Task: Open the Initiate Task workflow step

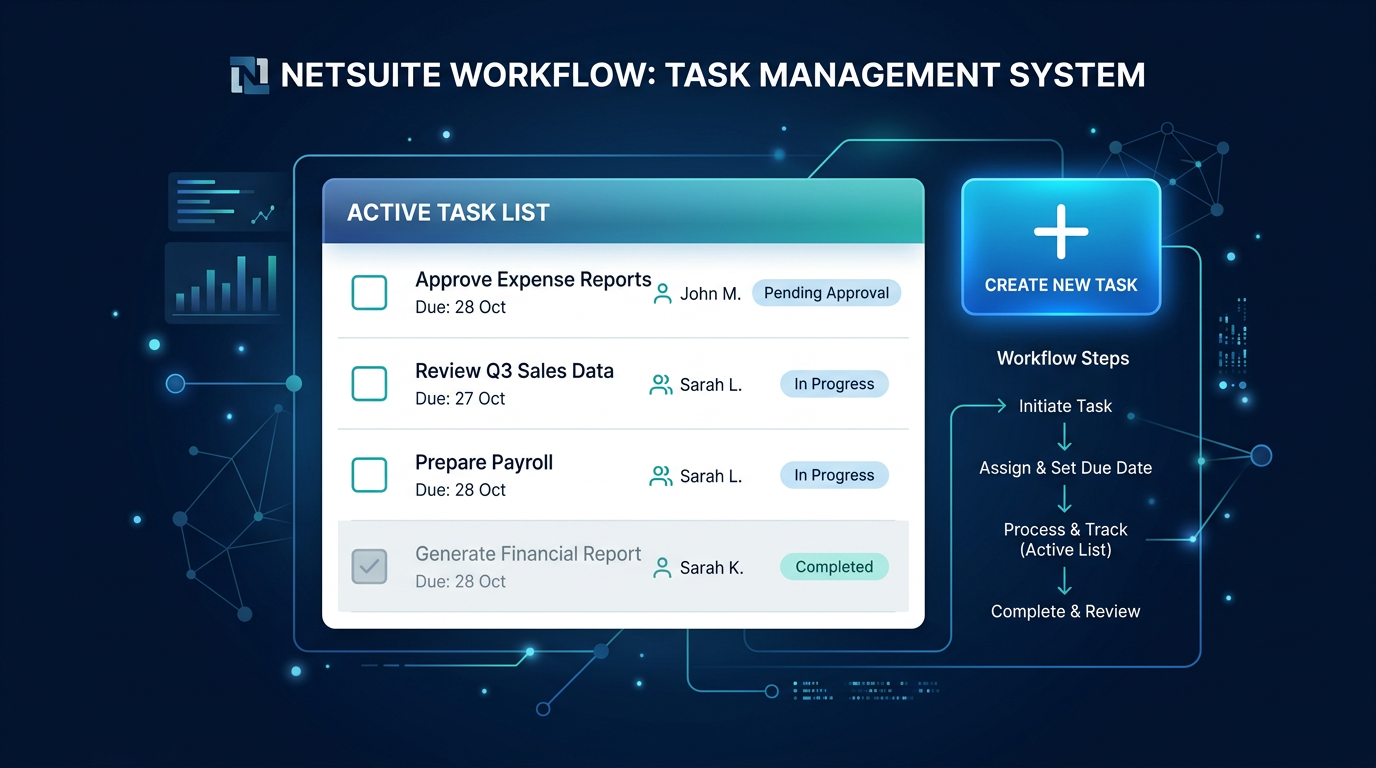Action: (x=1063, y=406)
